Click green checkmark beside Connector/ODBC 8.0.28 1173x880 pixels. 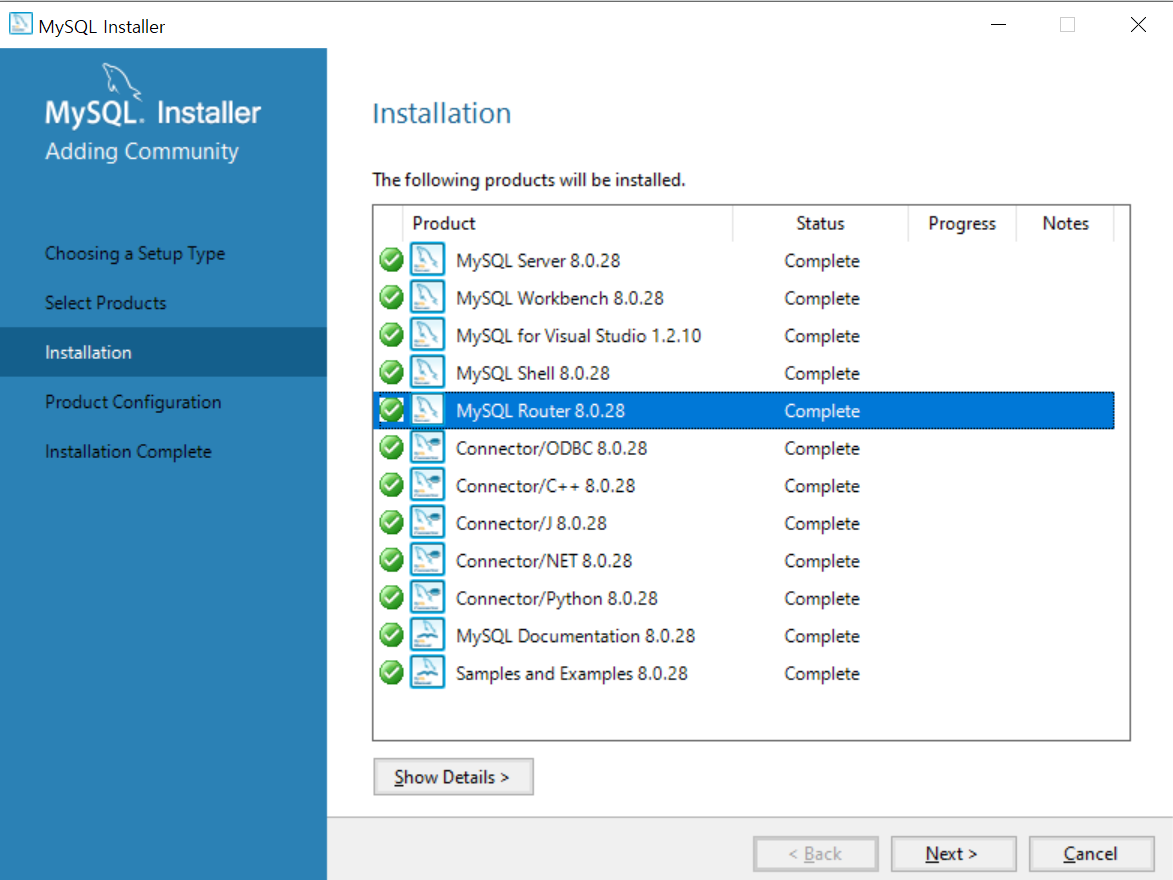click(x=391, y=447)
